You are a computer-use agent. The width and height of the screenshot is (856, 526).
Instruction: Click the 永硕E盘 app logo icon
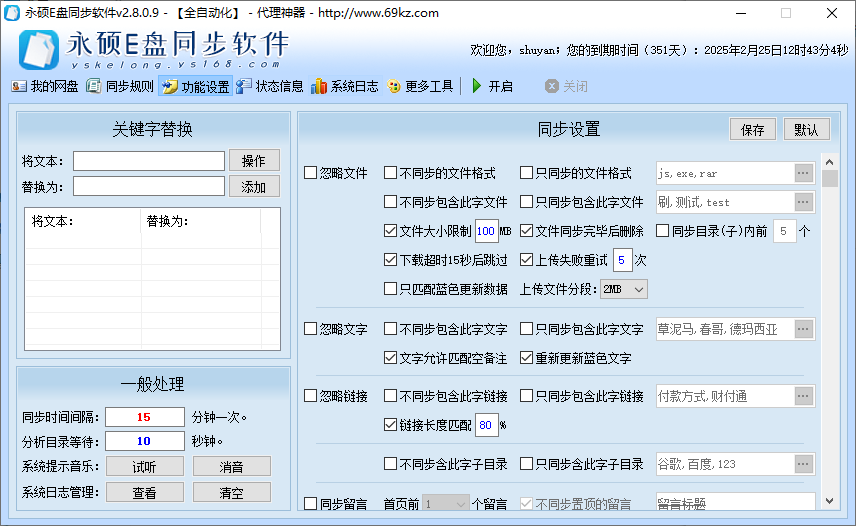coord(37,47)
